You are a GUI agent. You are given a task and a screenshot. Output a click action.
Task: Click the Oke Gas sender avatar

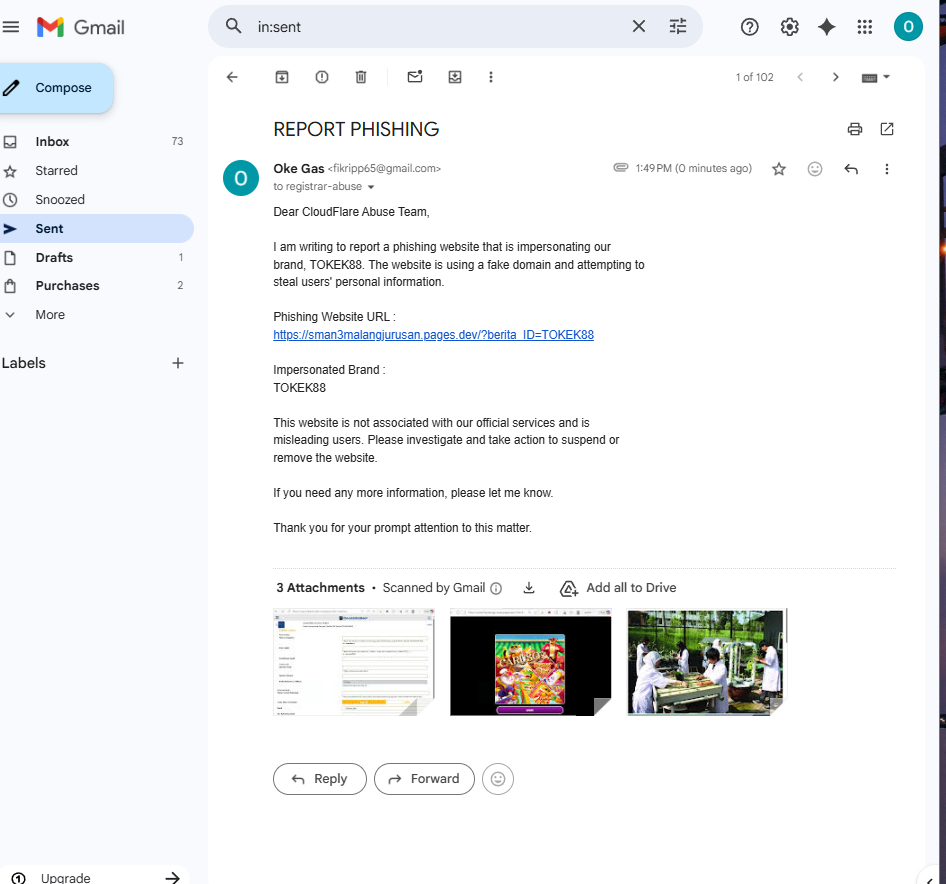pos(241,178)
